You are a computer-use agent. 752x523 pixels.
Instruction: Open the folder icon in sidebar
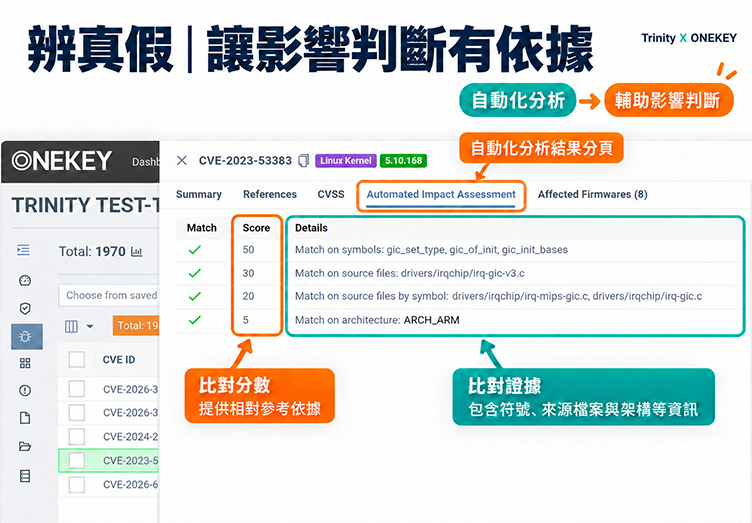coord(25,446)
